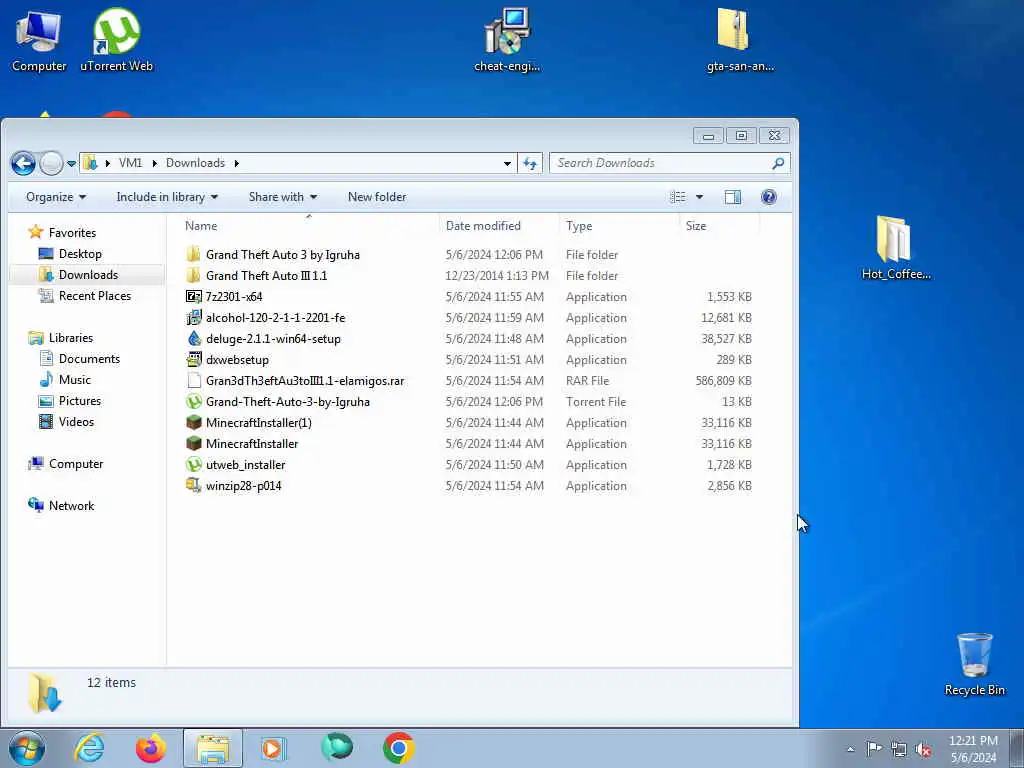1024x768 pixels.
Task: Open Include in library dropdown
Action: tap(167, 197)
